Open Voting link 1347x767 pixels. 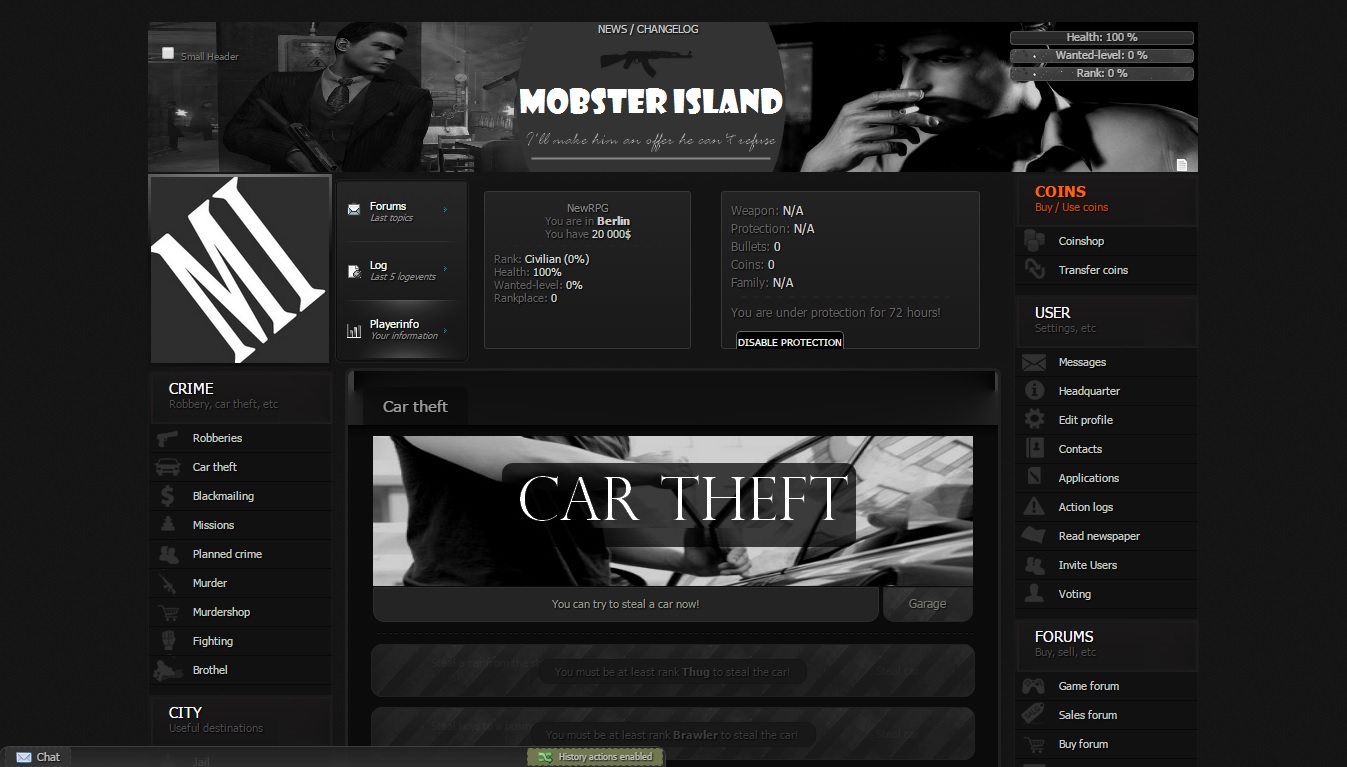(x=1075, y=594)
